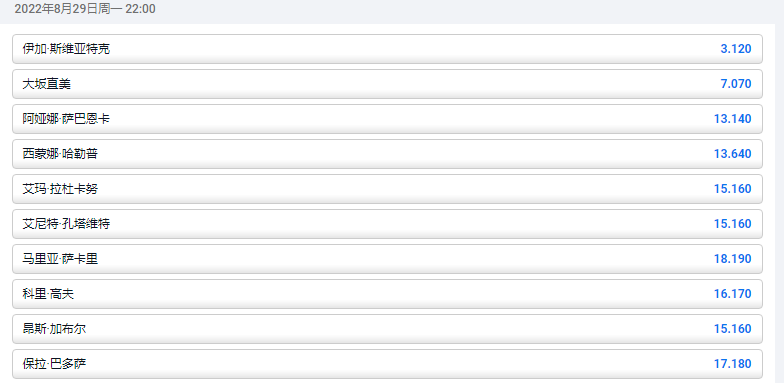Choose 大坂直美 as the winner pick
The height and width of the screenshot is (383, 784).
coord(388,84)
